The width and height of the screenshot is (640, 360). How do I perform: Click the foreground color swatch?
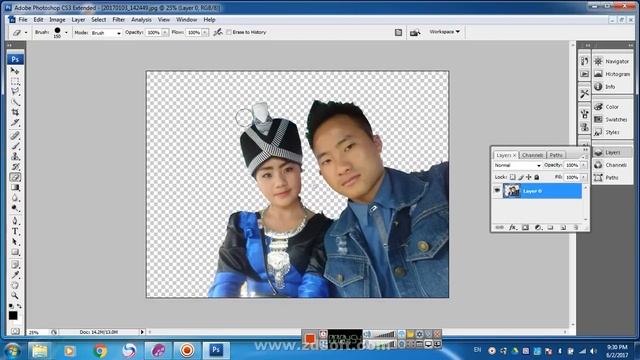[x=13, y=316]
